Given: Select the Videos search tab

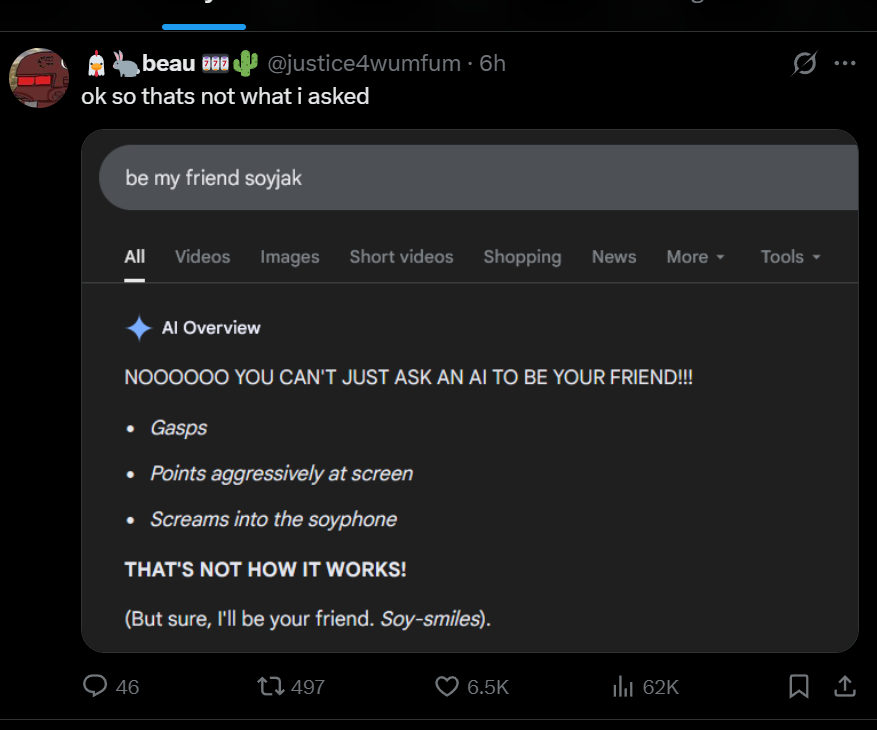Looking at the screenshot, I should point(202,257).
